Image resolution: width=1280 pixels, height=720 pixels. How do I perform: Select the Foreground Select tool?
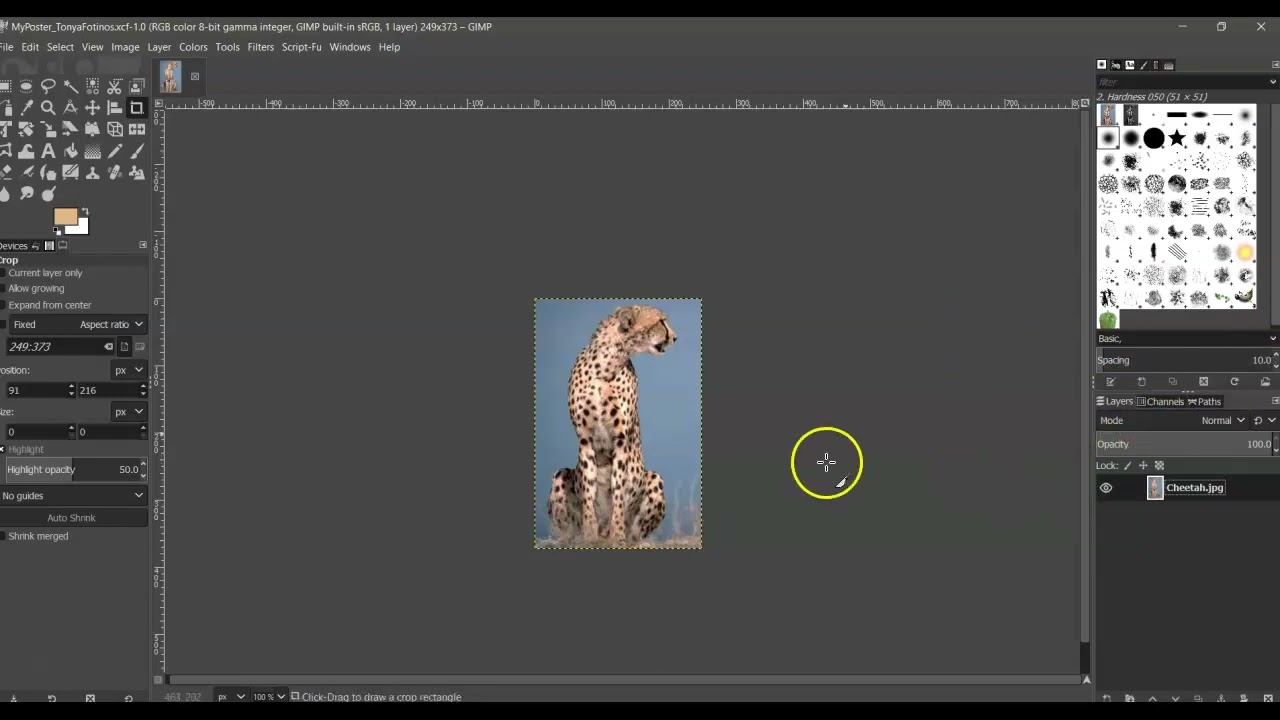click(x=137, y=87)
